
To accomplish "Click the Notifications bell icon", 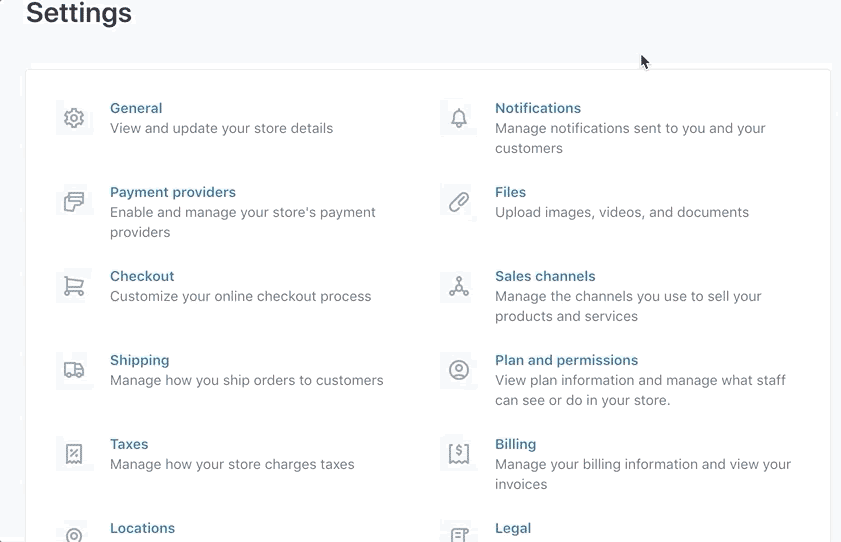I will (459, 118).
